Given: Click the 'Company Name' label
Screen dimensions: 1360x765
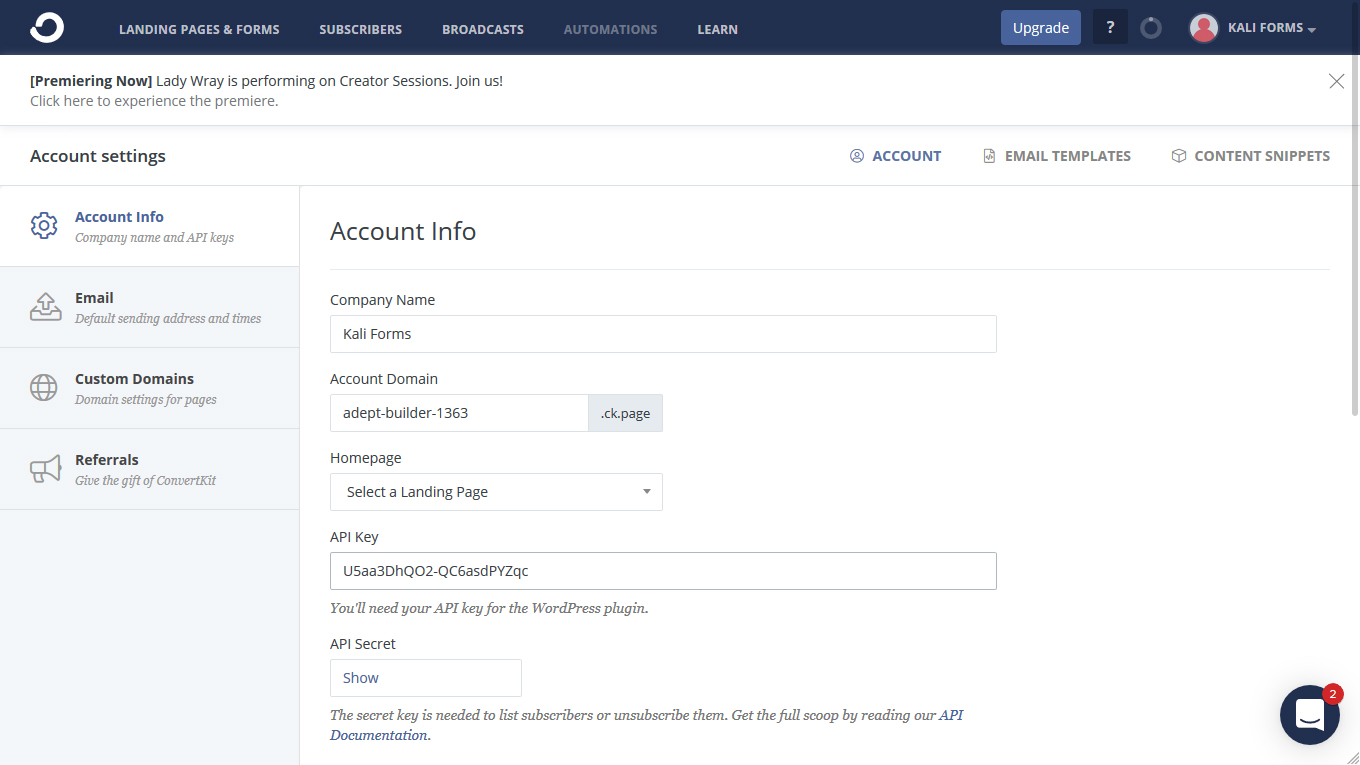Looking at the screenshot, I should click(x=382, y=300).
